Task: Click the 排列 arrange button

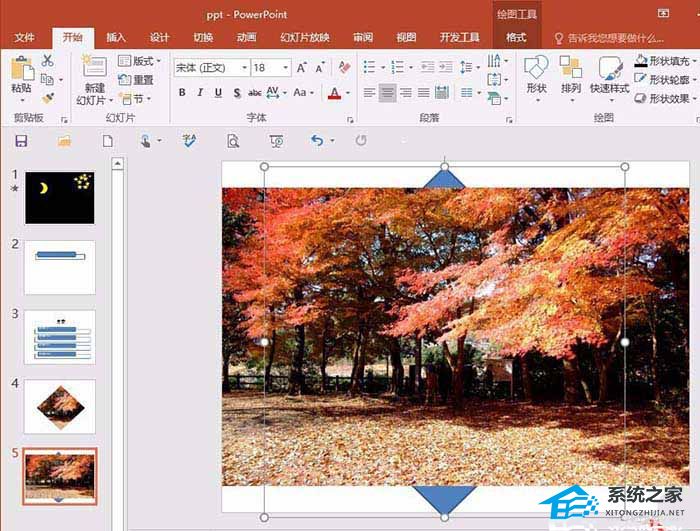Action: click(x=571, y=79)
